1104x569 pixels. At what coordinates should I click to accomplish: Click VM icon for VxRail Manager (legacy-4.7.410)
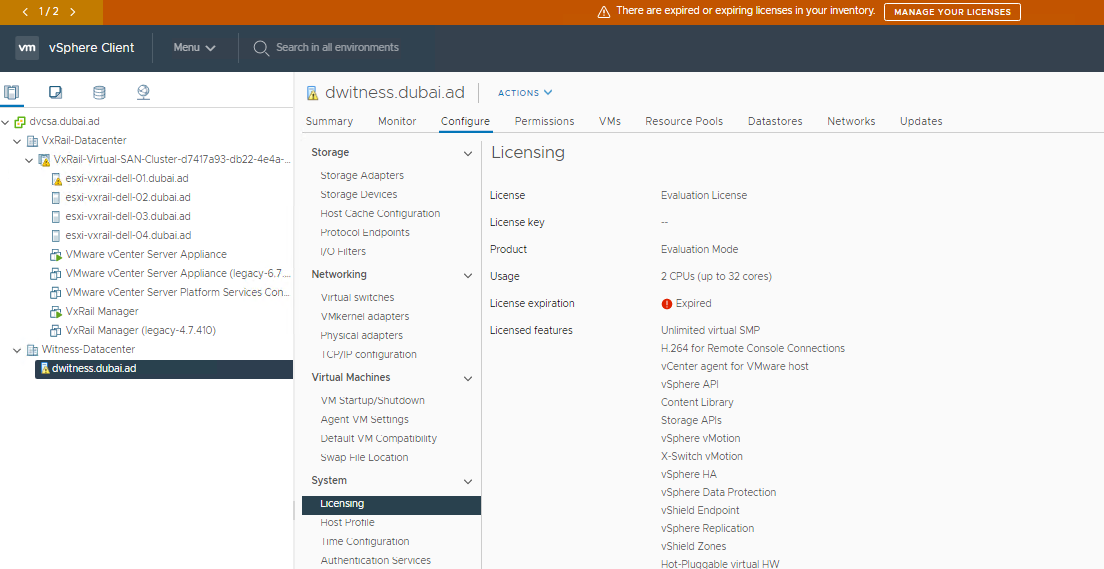tap(56, 330)
